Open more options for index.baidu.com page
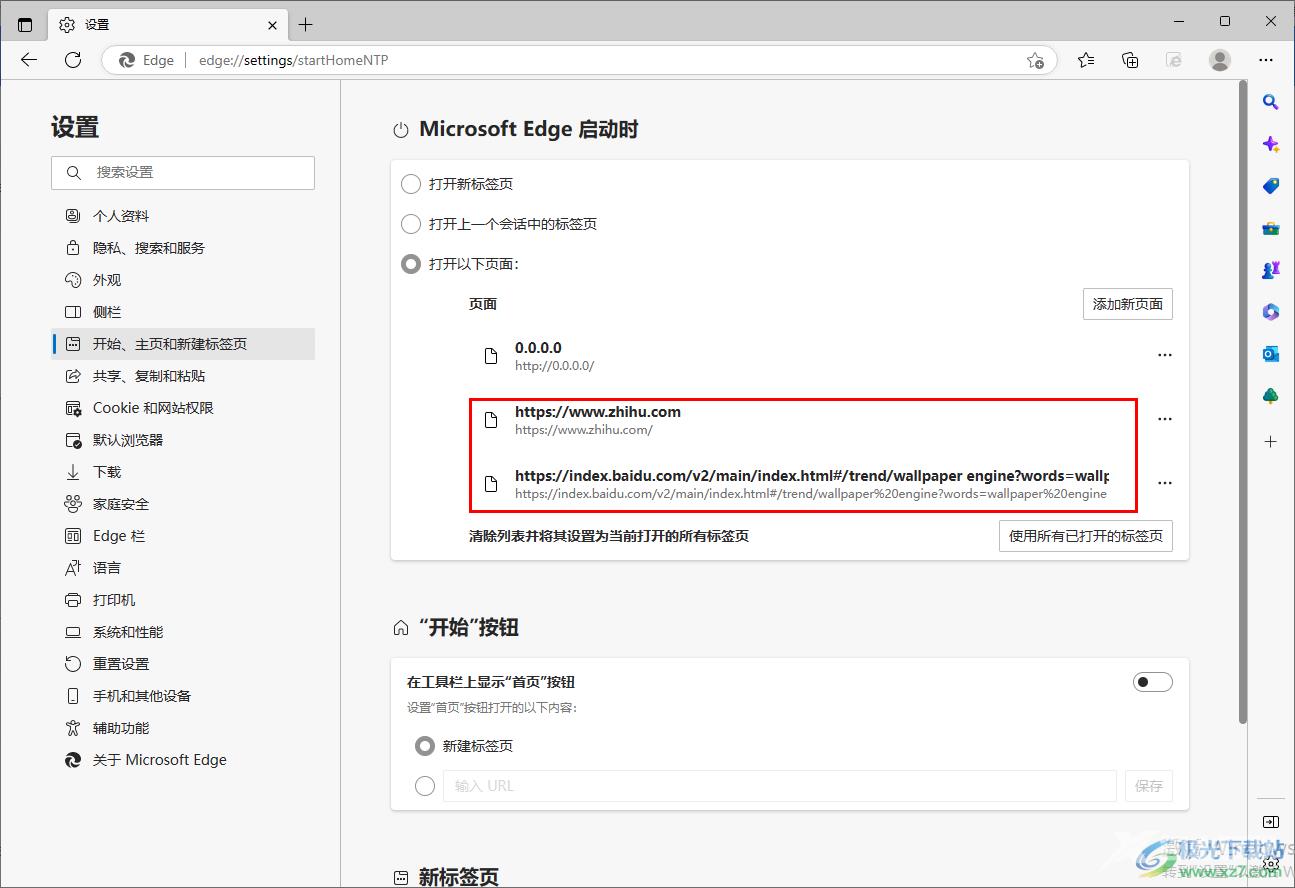The image size is (1295, 888). pyautogui.click(x=1165, y=483)
